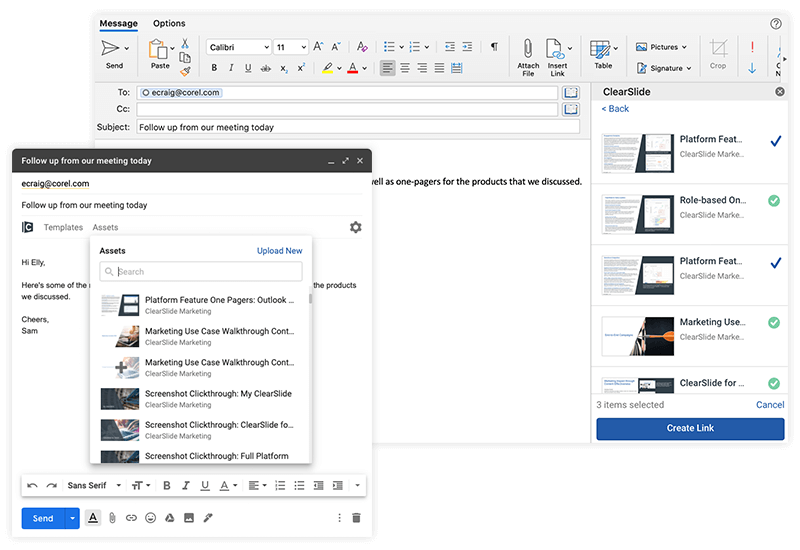Click decrease indent icon in Outlook ribbon
Viewport: 800px width, 550px height.
[x=449, y=47]
